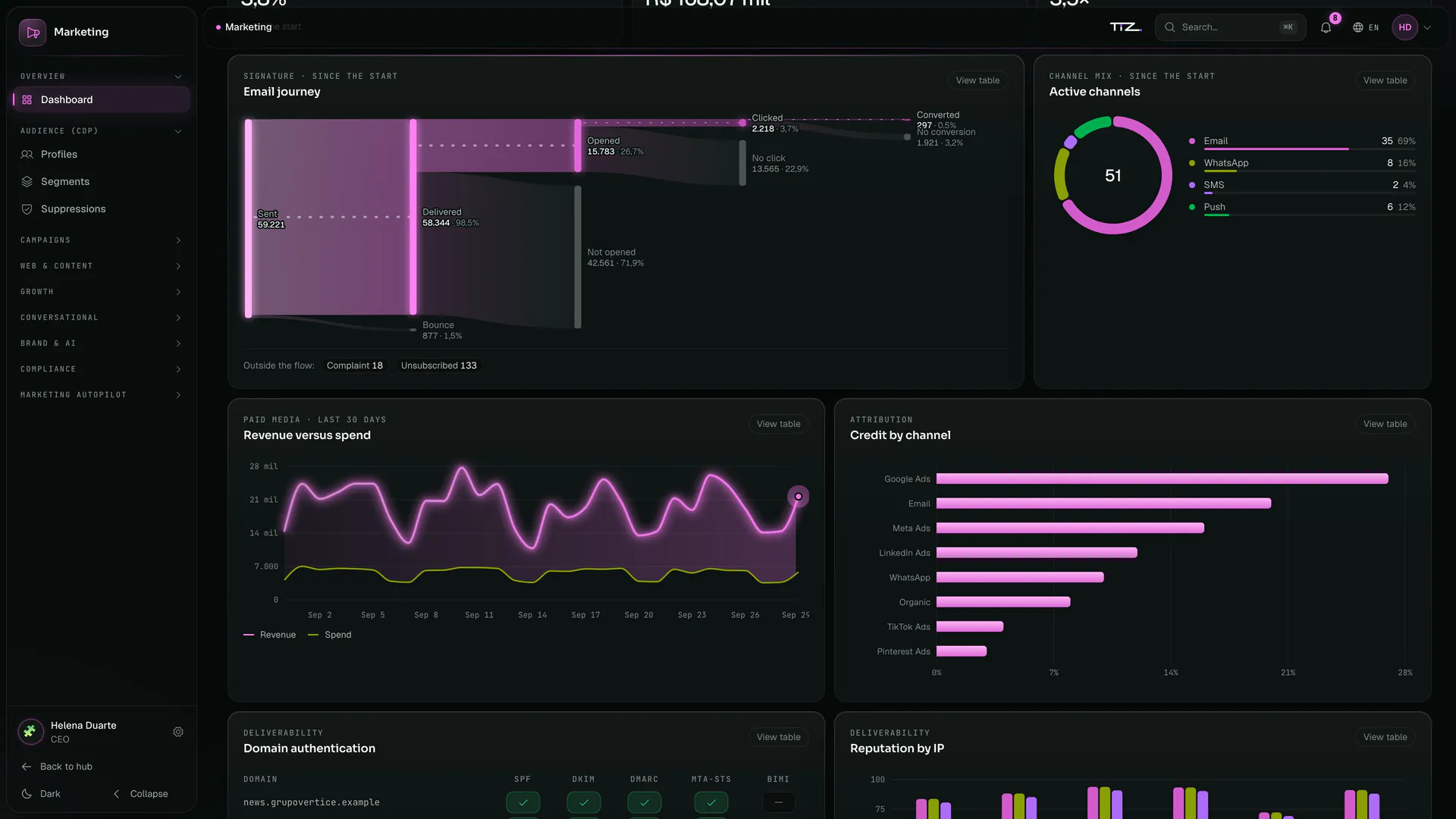Click the Profiles people icon

click(x=27, y=155)
